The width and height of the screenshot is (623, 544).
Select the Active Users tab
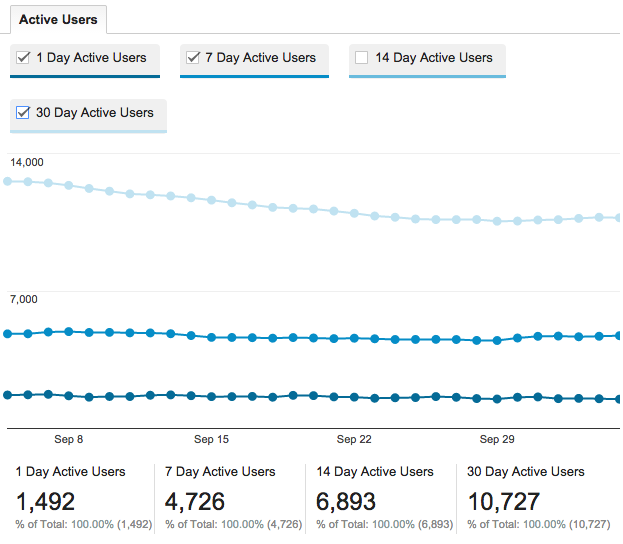coord(58,20)
